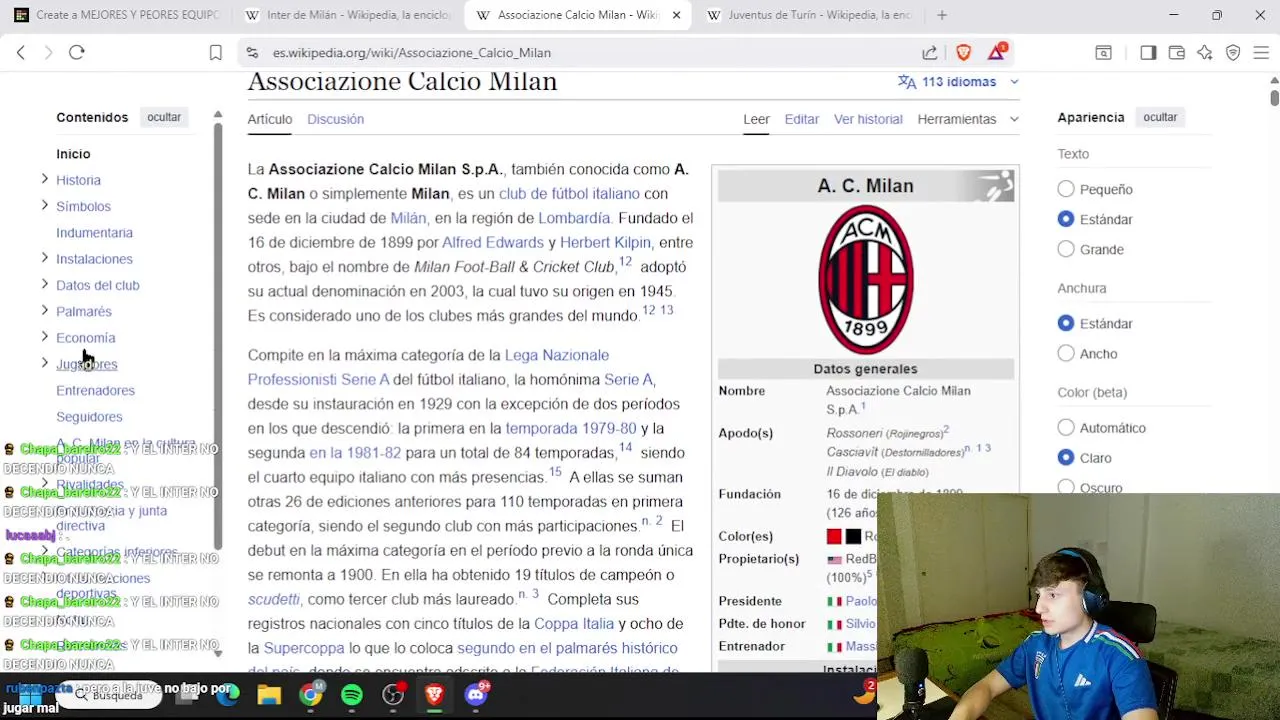The height and width of the screenshot is (720, 1280).
Task: Open Google Chrome from taskbar
Action: pyautogui.click(x=311, y=694)
